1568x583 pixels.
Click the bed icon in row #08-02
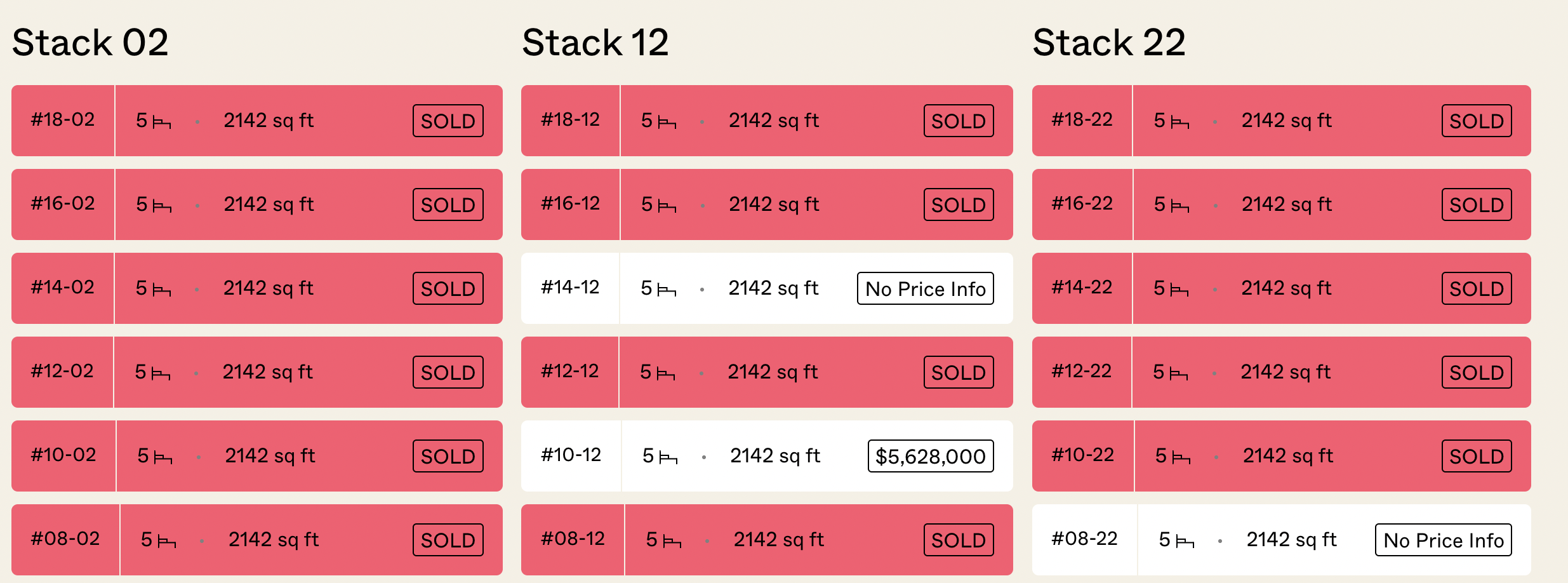[167, 541]
